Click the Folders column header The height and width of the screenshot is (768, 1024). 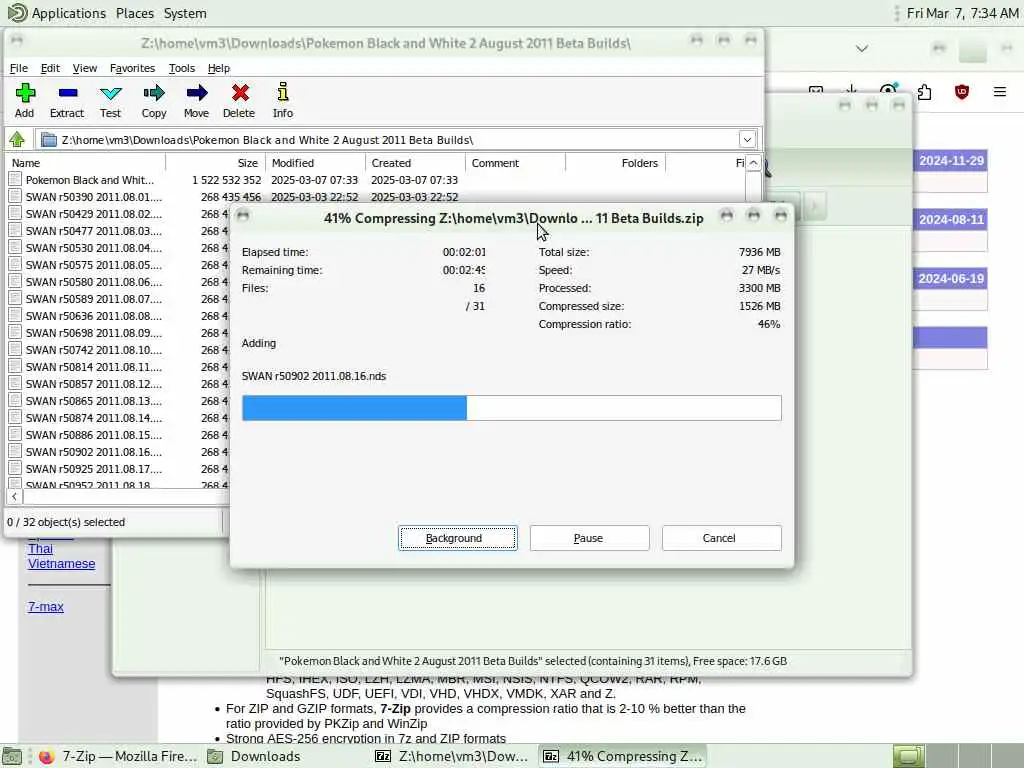pos(615,163)
